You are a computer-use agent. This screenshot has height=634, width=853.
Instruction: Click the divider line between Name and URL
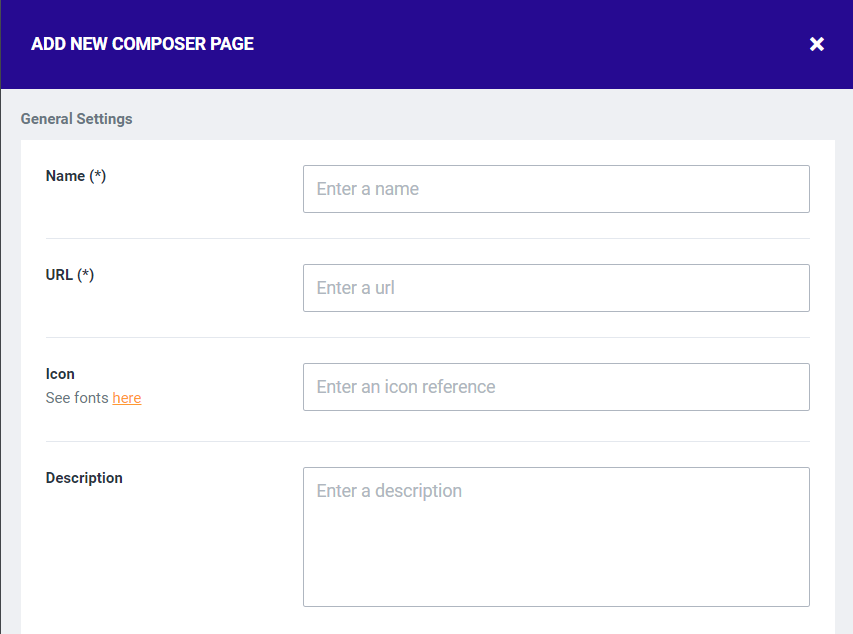[x=427, y=238]
